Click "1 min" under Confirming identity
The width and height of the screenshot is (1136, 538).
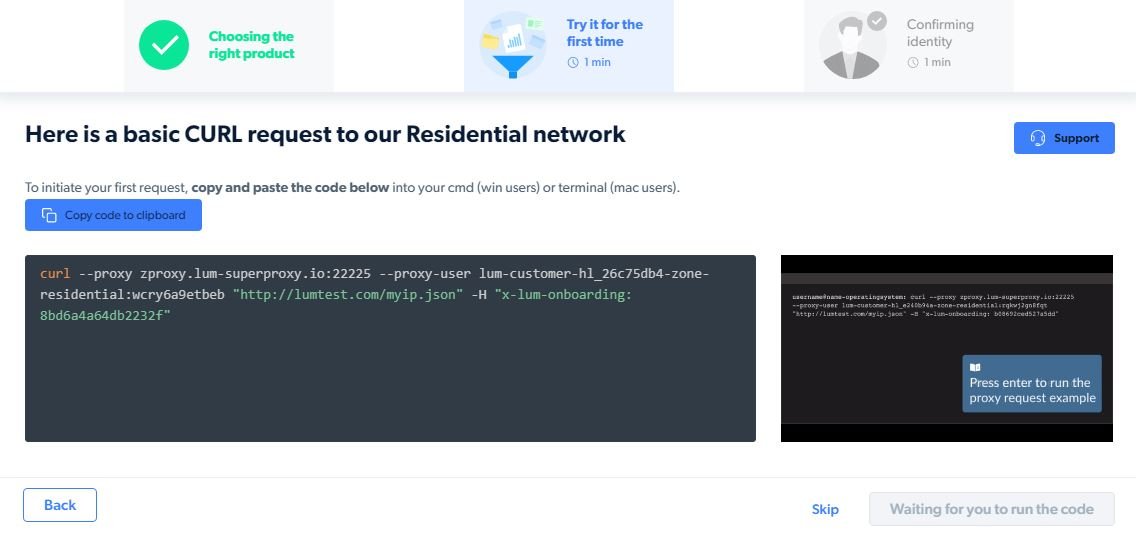pyautogui.click(x=937, y=62)
